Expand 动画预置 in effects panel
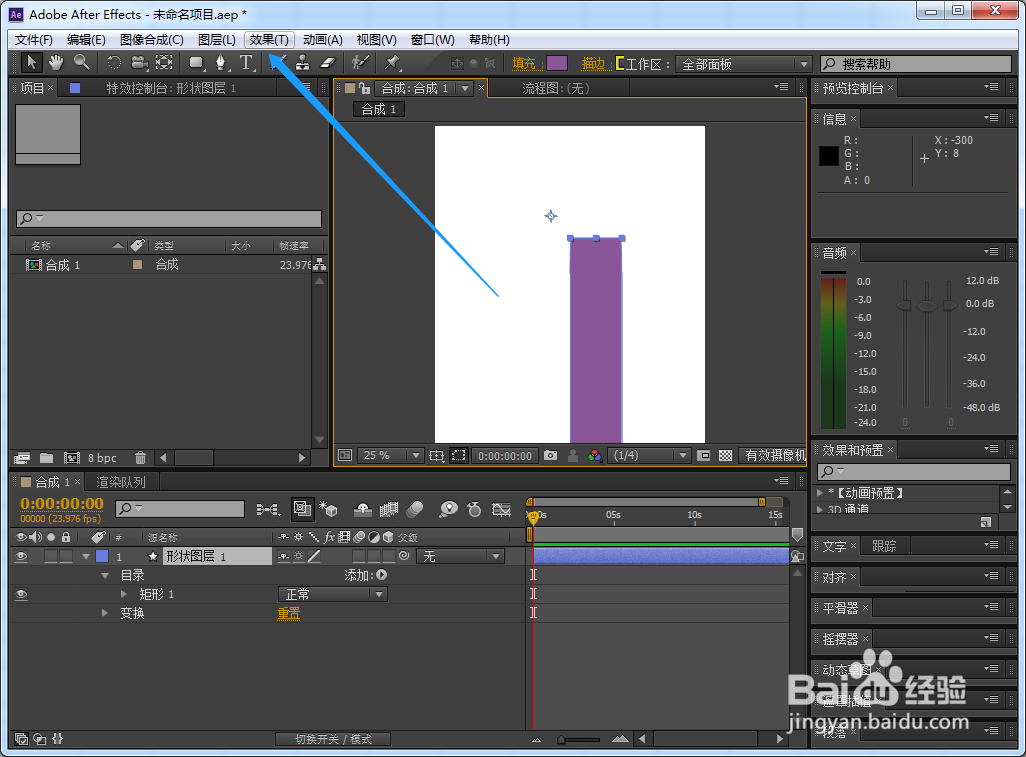 click(x=820, y=493)
